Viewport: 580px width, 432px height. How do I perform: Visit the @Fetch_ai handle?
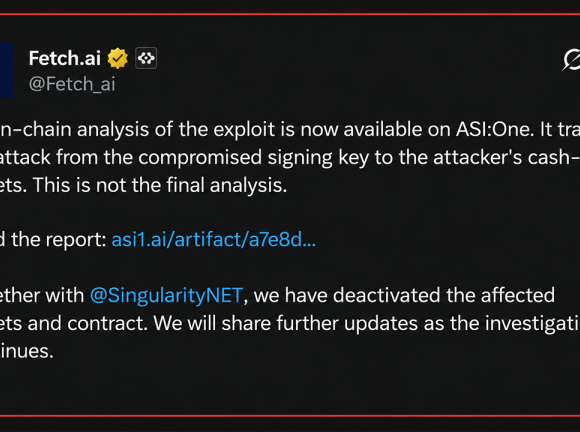[x=72, y=84]
